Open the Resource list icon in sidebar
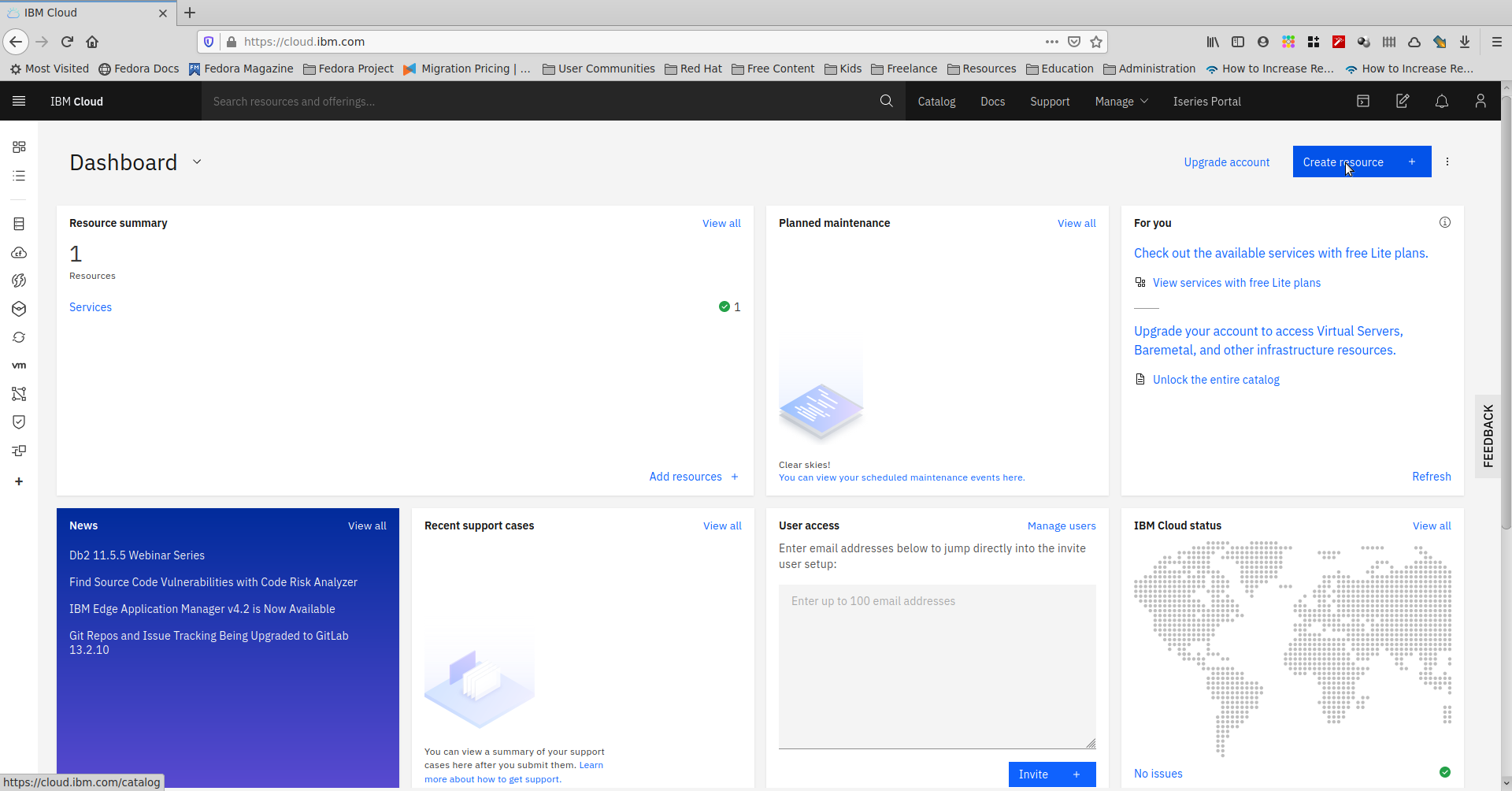 click(19, 176)
